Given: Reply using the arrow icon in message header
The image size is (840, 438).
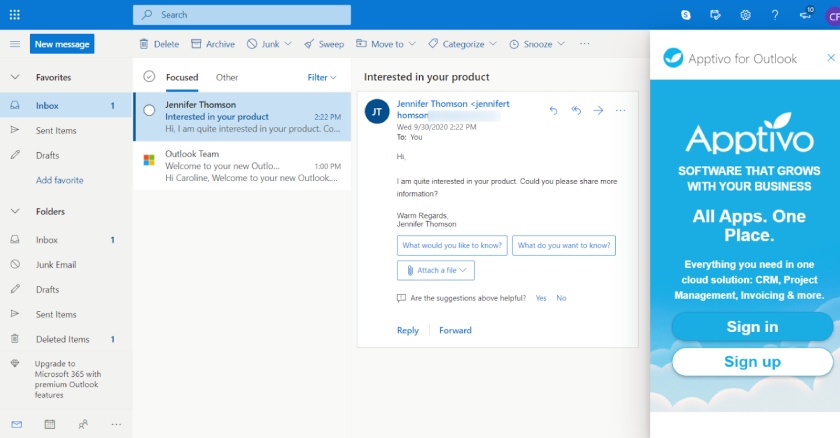Looking at the screenshot, I should click(x=553, y=110).
